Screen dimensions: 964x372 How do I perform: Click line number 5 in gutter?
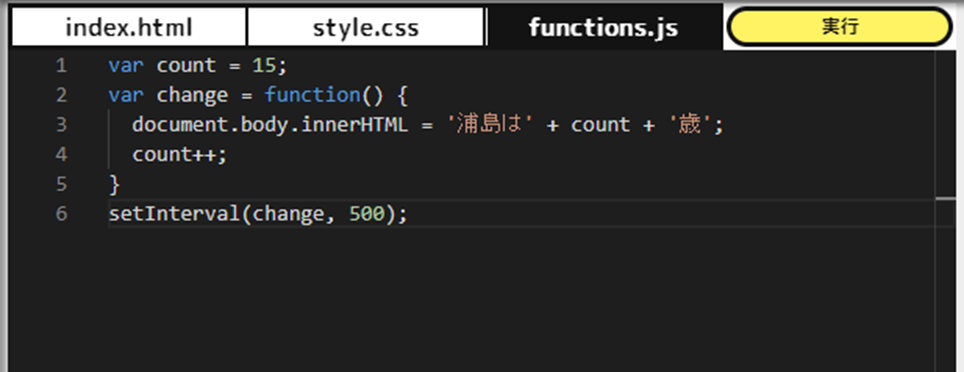click(61, 184)
